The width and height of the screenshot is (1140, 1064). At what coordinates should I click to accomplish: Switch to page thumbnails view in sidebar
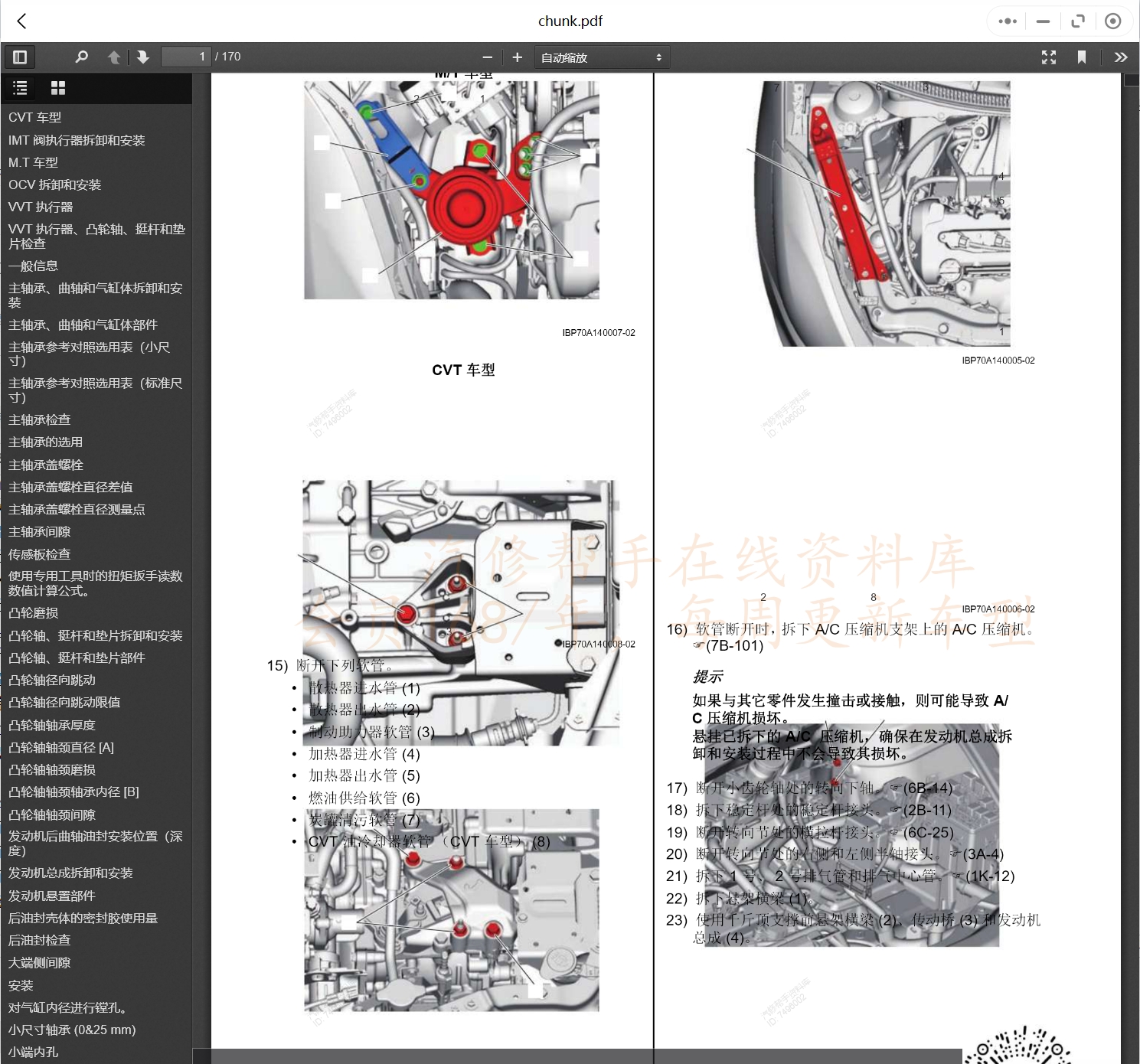click(57, 87)
